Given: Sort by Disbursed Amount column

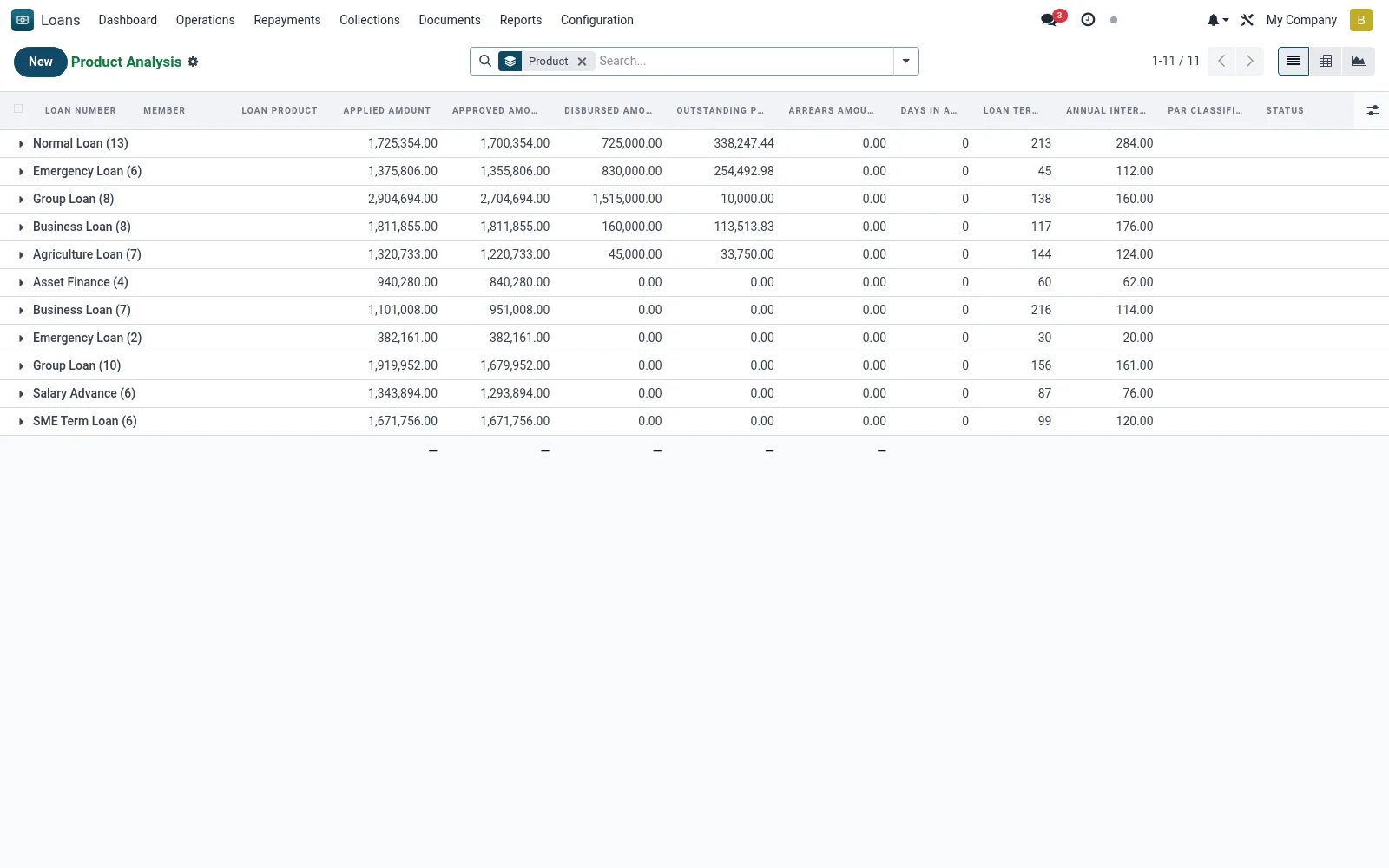Looking at the screenshot, I should 608,110.
